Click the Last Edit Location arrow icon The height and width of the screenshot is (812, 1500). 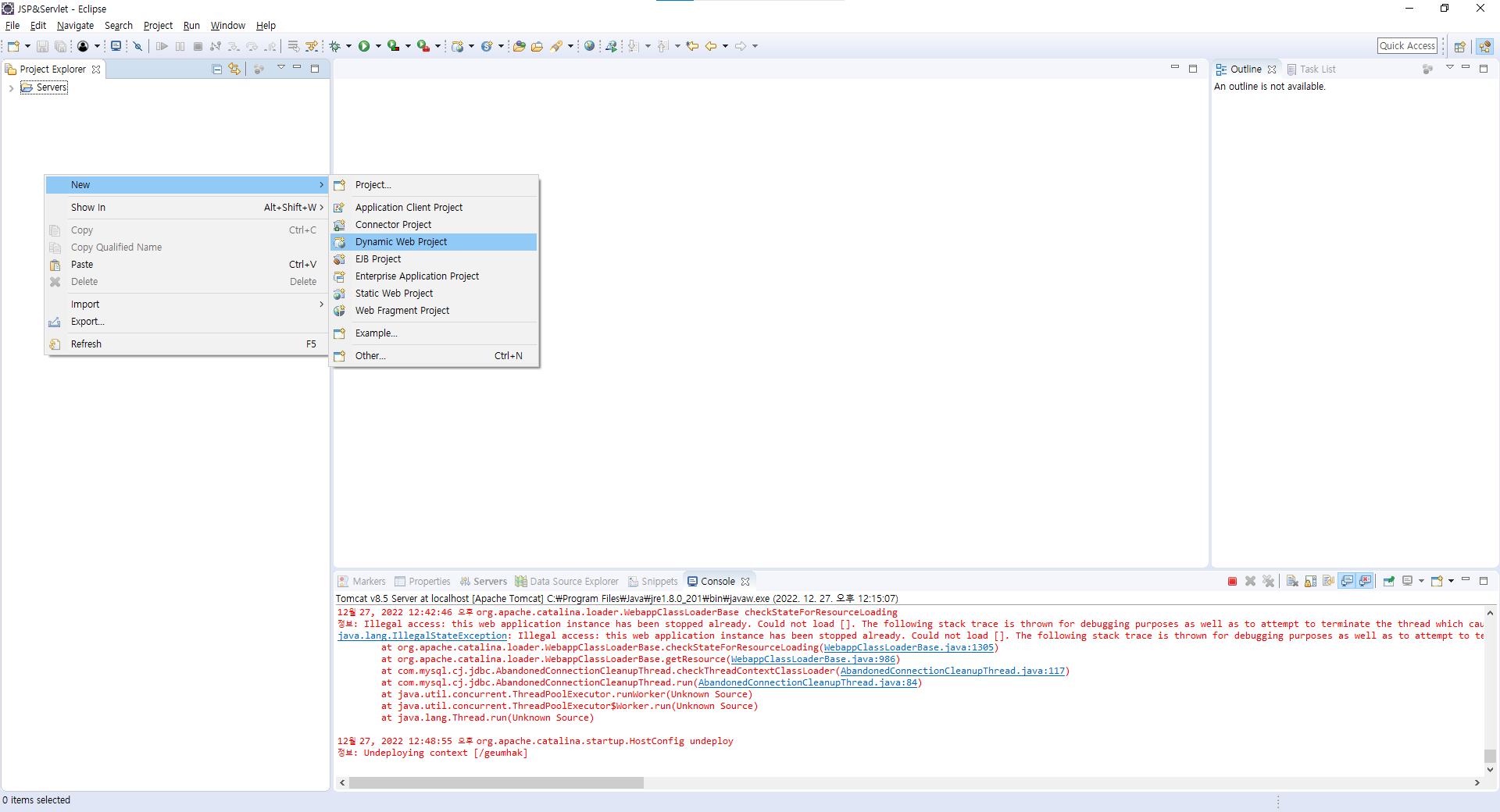pyautogui.click(x=692, y=46)
